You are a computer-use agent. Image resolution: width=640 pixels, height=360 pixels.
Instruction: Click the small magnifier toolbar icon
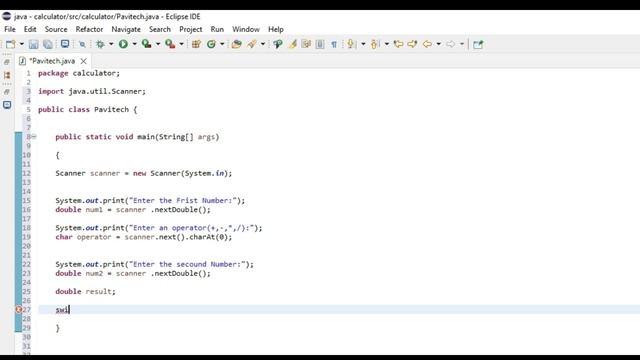(82, 44)
